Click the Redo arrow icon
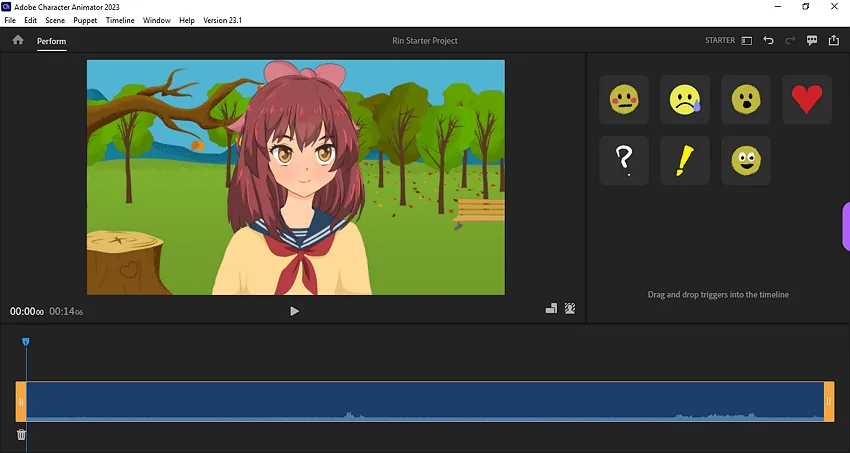The image size is (850, 453). [790, 40]
